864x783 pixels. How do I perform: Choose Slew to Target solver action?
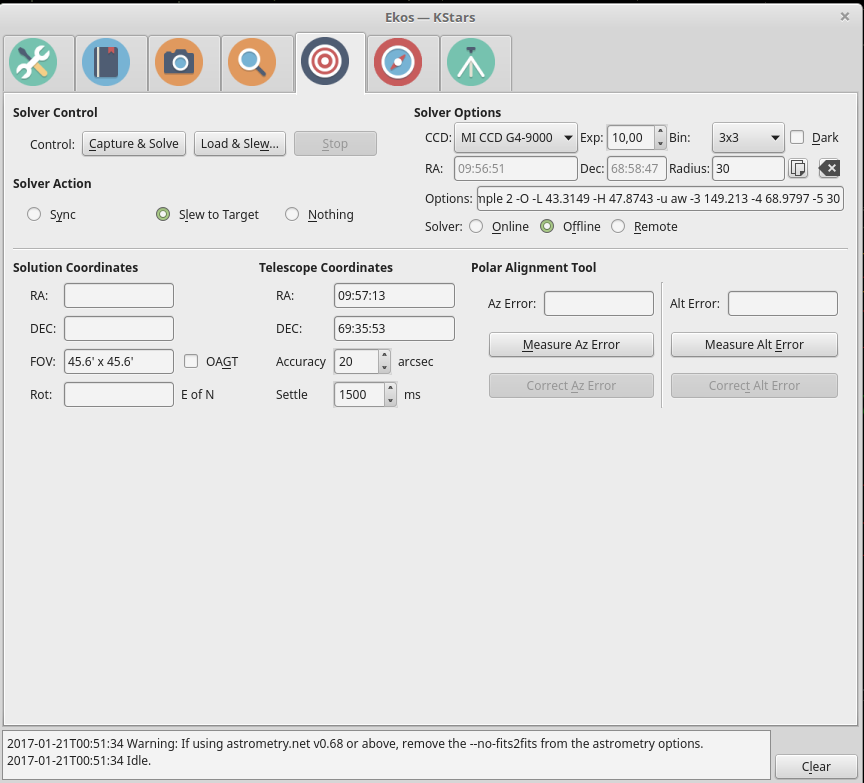pos(163,214)
